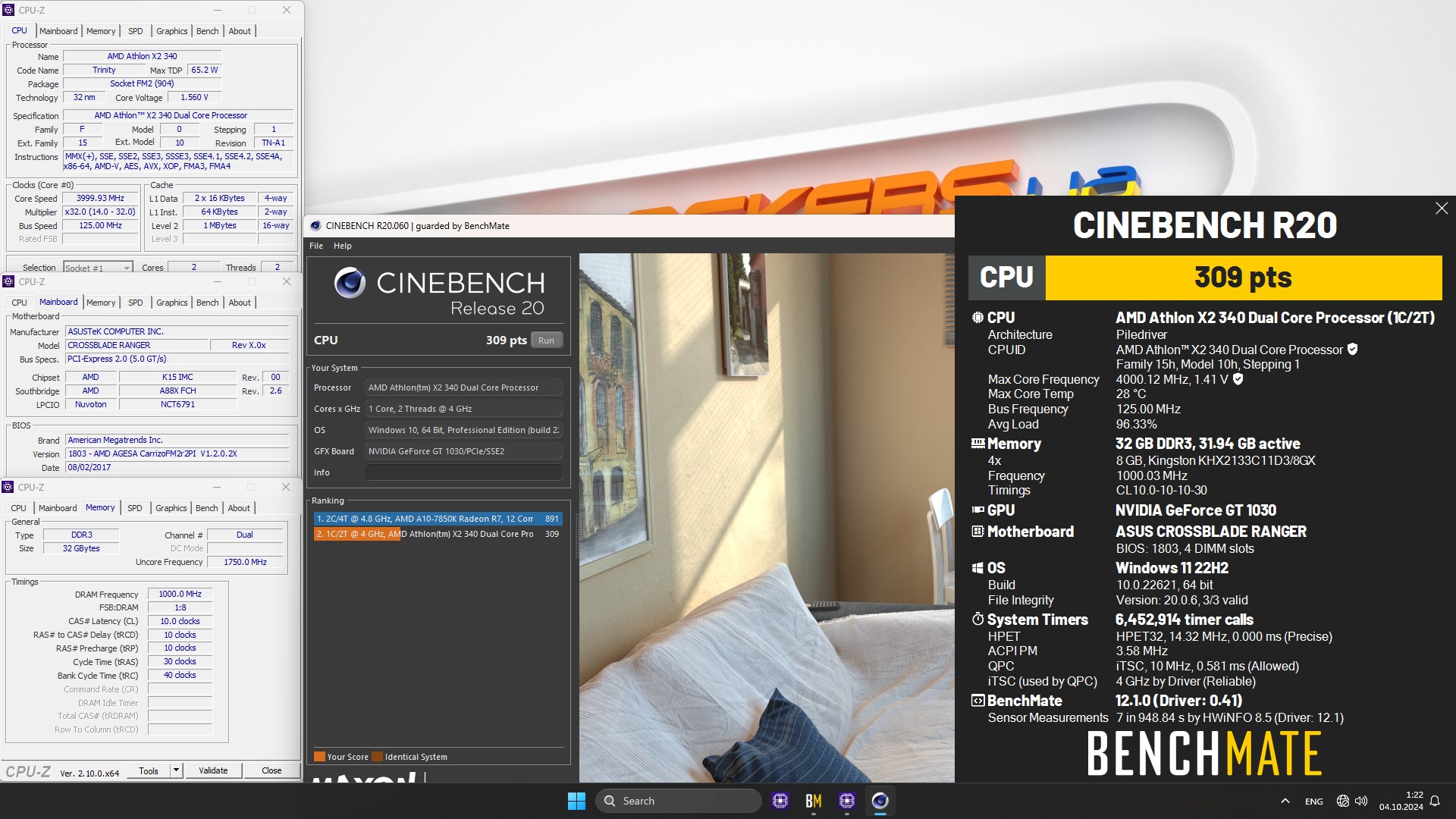The image size is (1456, 819).
Task: Click the Cinebench rendered room image
Action: tap(767, 517)
